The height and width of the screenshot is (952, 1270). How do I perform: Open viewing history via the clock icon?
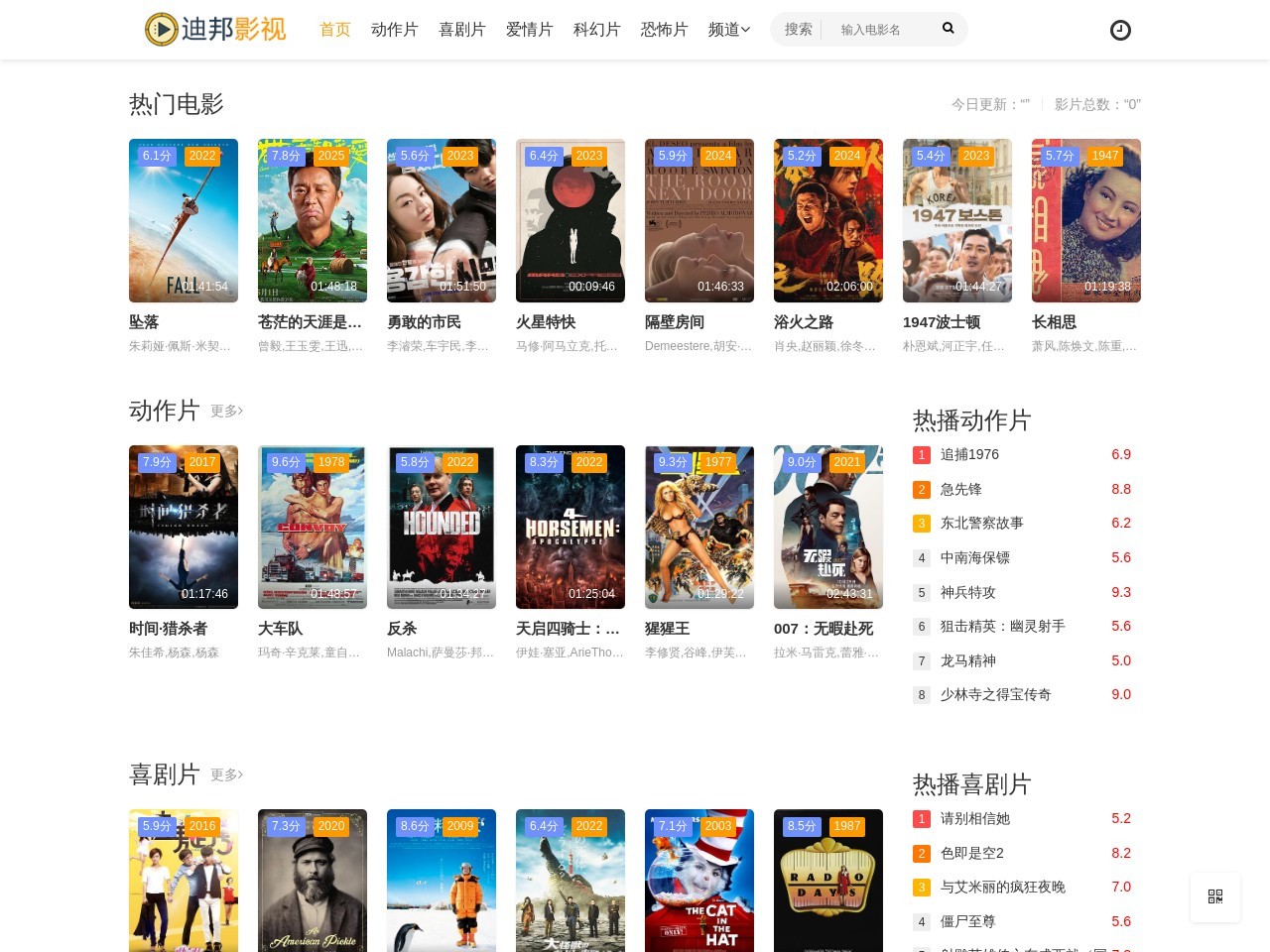click(1120, 30)
